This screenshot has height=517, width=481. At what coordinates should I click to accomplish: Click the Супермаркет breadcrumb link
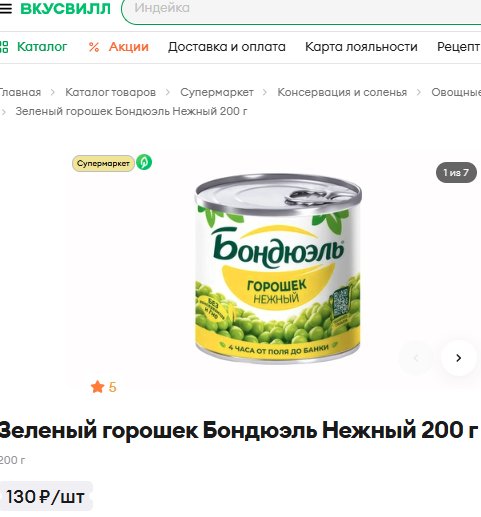point(217,92)
